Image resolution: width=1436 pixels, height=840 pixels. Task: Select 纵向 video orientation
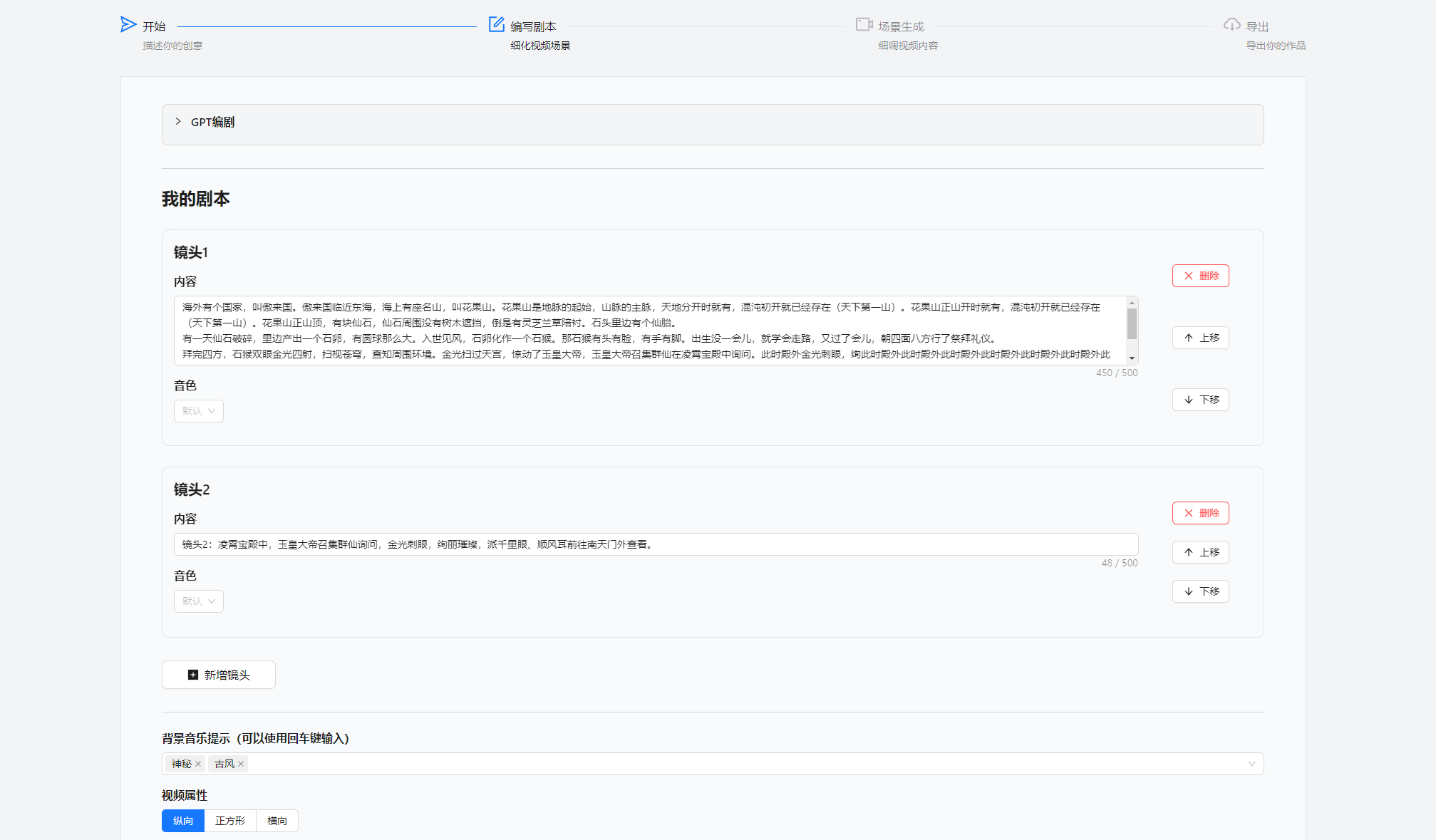[x=183, y=821]
